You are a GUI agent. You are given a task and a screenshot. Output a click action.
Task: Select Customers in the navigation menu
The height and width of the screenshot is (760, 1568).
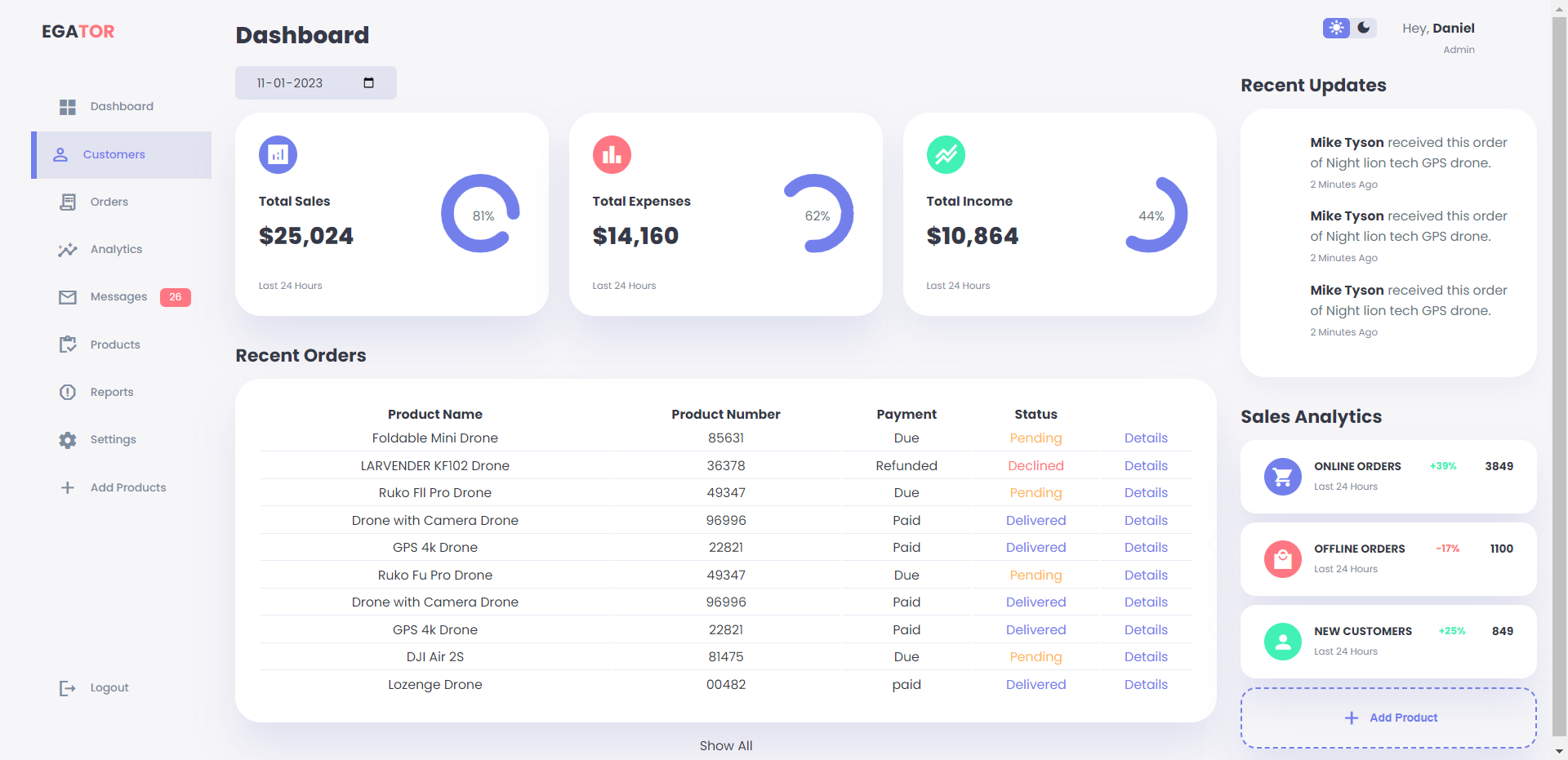point(114,154)
